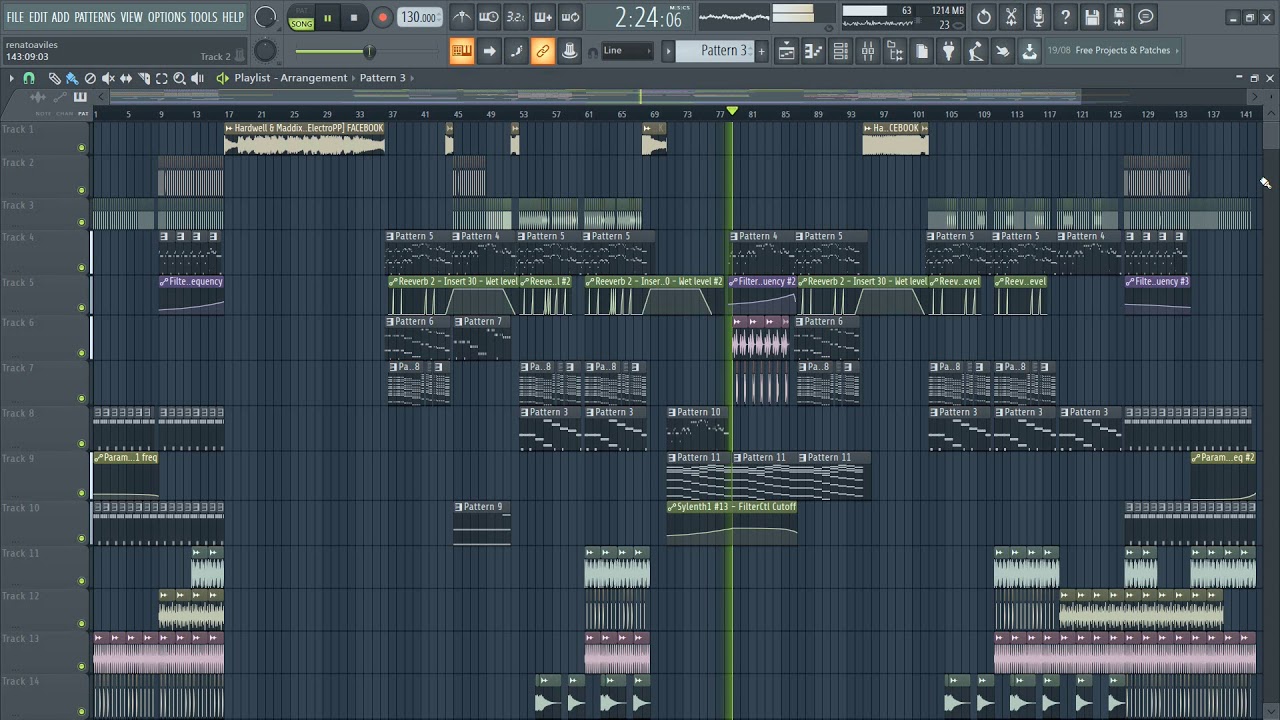Open the Pattern 3 selector dropdown
Viewport: 1280px width, 720px height.
tap(713, 51)
